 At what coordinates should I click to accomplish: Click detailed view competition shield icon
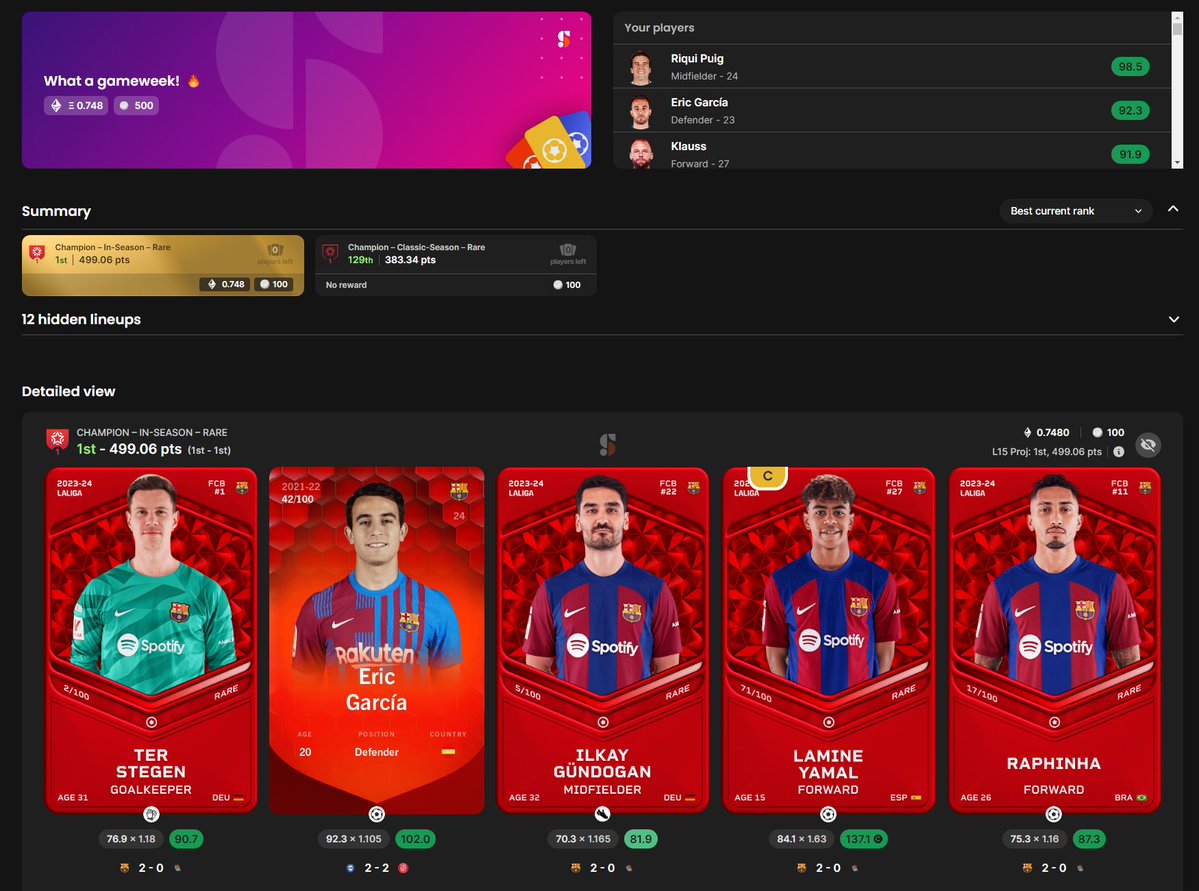point(57,441)
